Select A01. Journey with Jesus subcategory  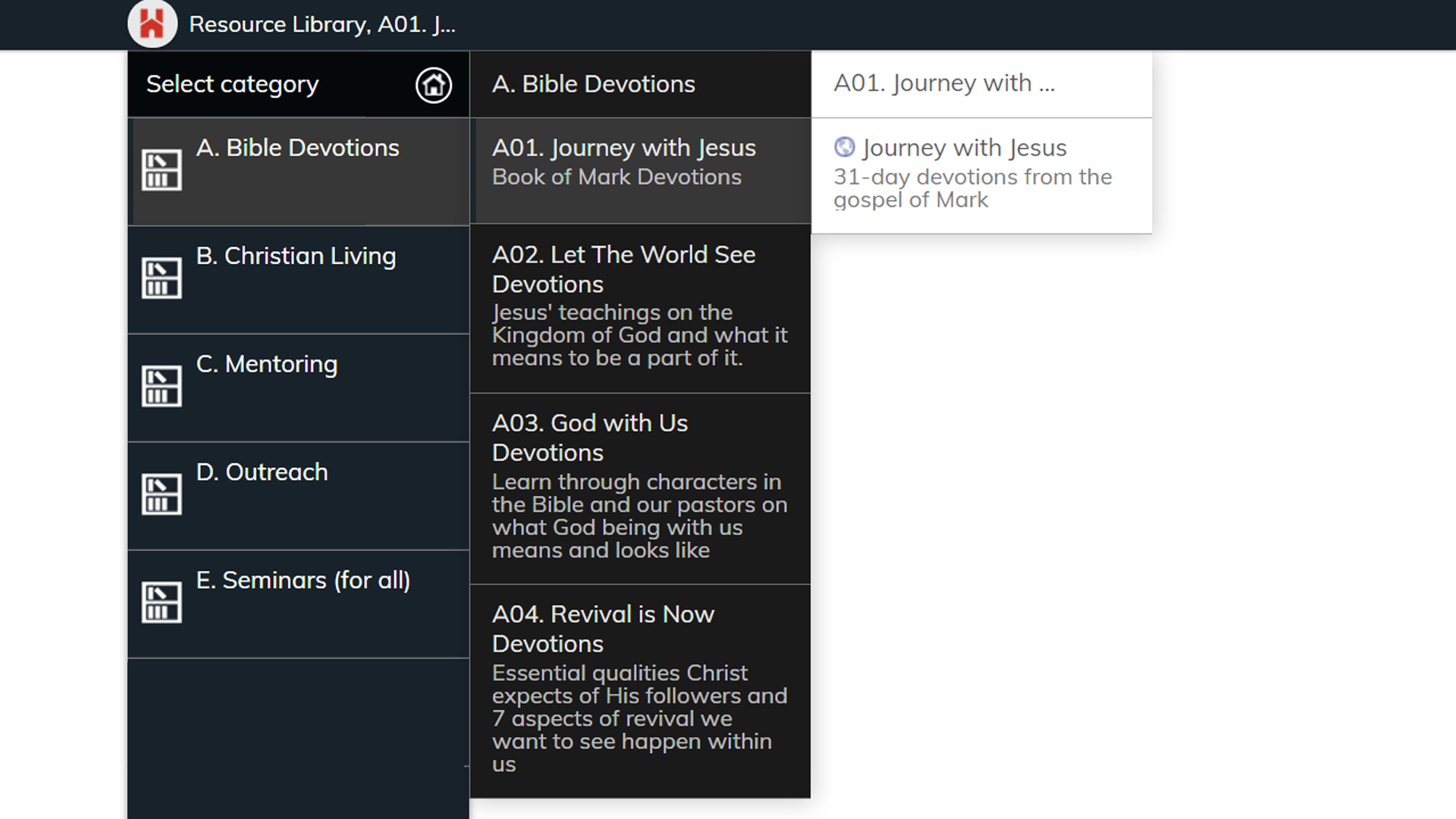pos(641,171)
